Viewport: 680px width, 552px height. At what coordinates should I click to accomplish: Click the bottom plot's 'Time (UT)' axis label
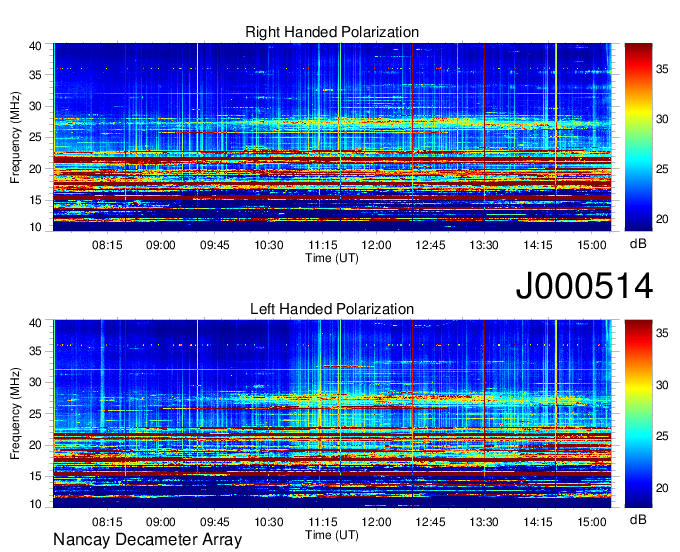332,535
